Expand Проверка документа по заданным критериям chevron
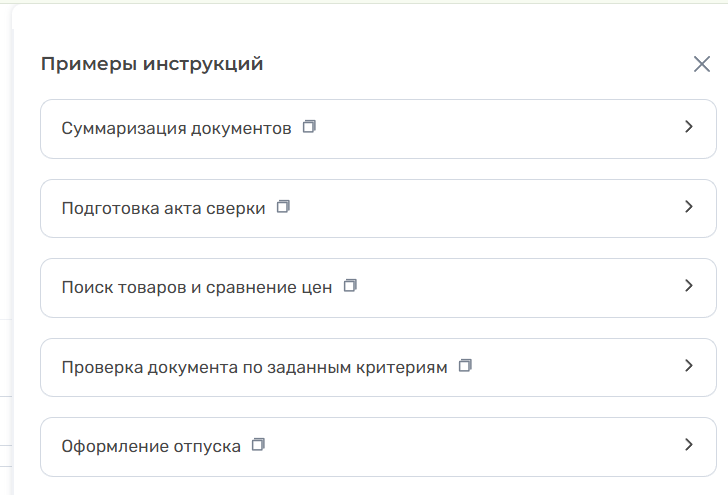Viewport: 728px width, 495px height. click(689, 366)
